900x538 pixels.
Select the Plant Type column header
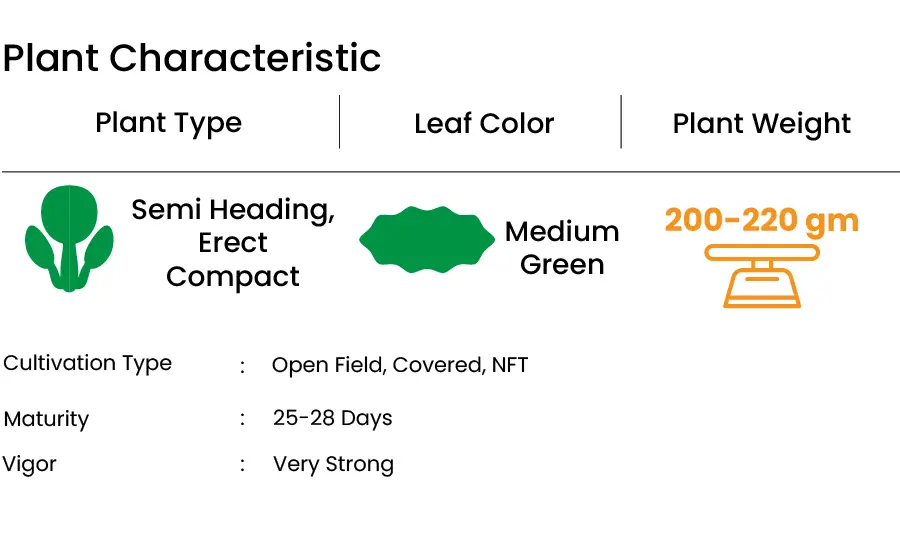(169, 123)
